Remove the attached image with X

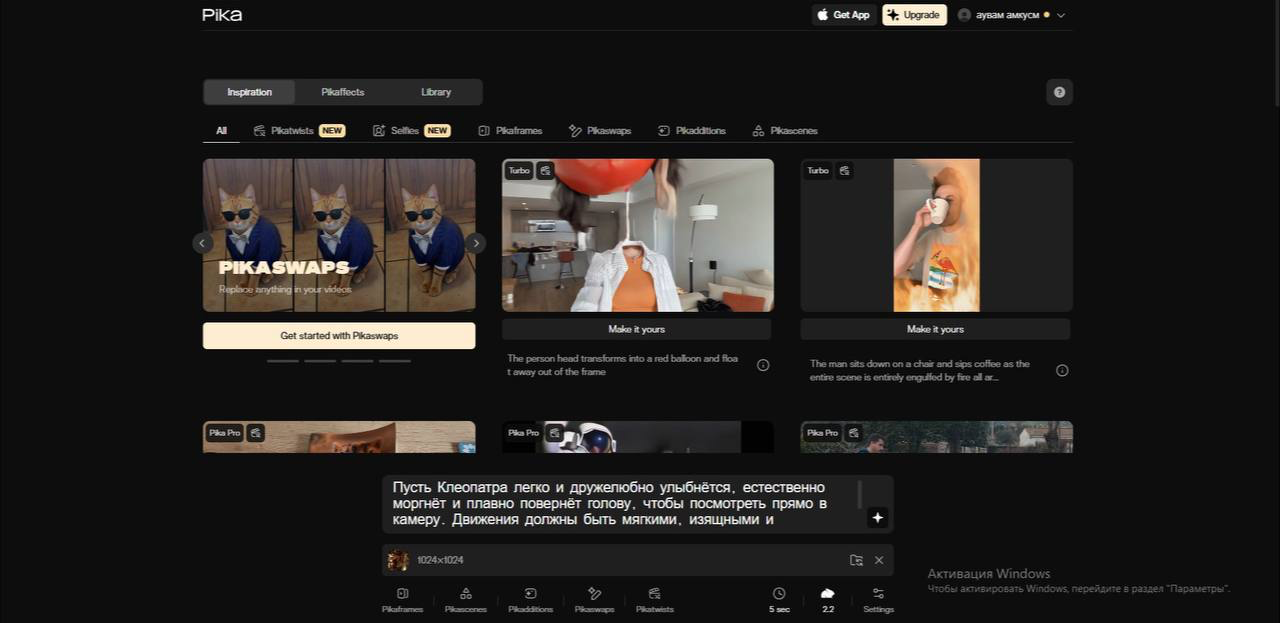point(879,560)
